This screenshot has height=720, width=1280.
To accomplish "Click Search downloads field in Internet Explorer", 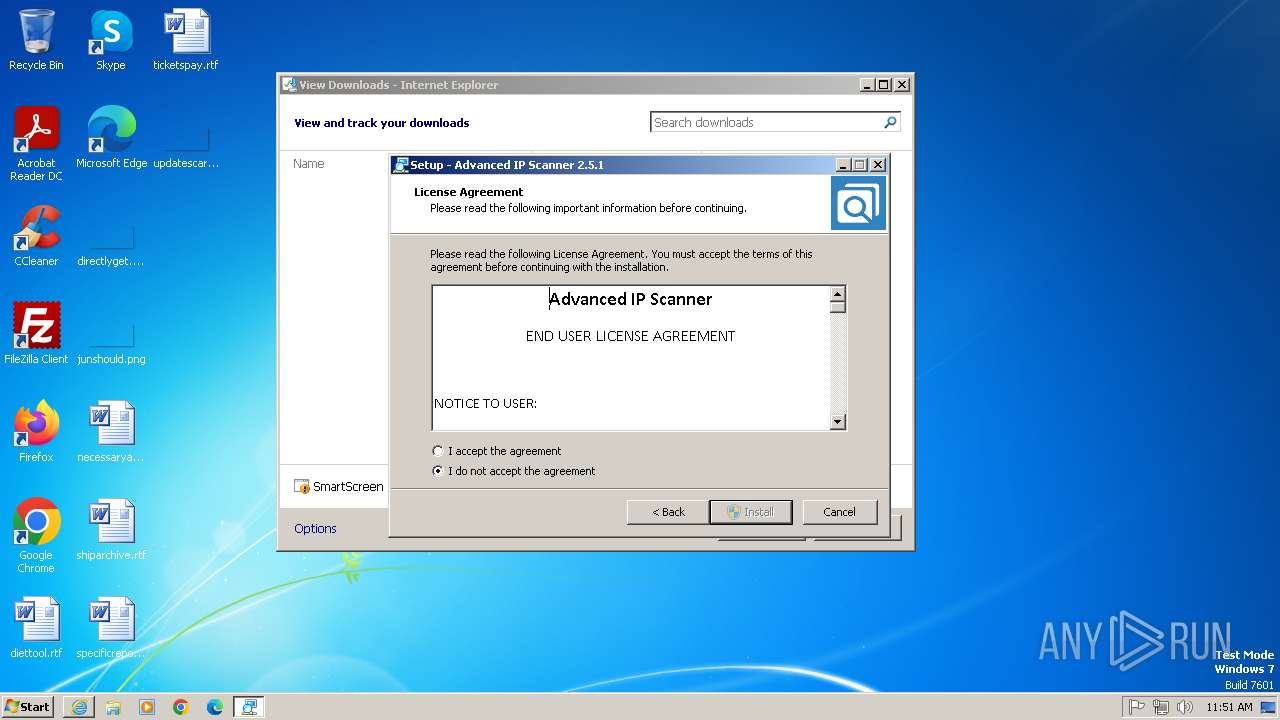I will pos(766,122).
